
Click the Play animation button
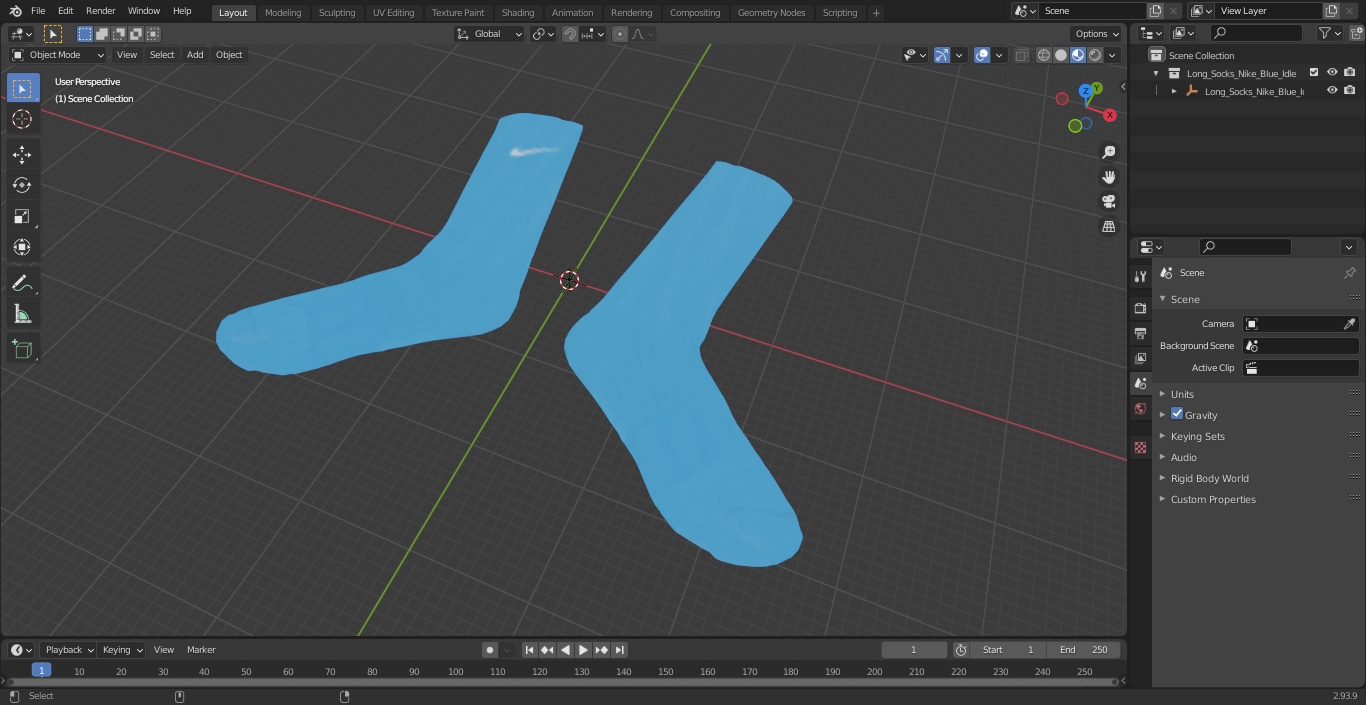click(583, 650)
